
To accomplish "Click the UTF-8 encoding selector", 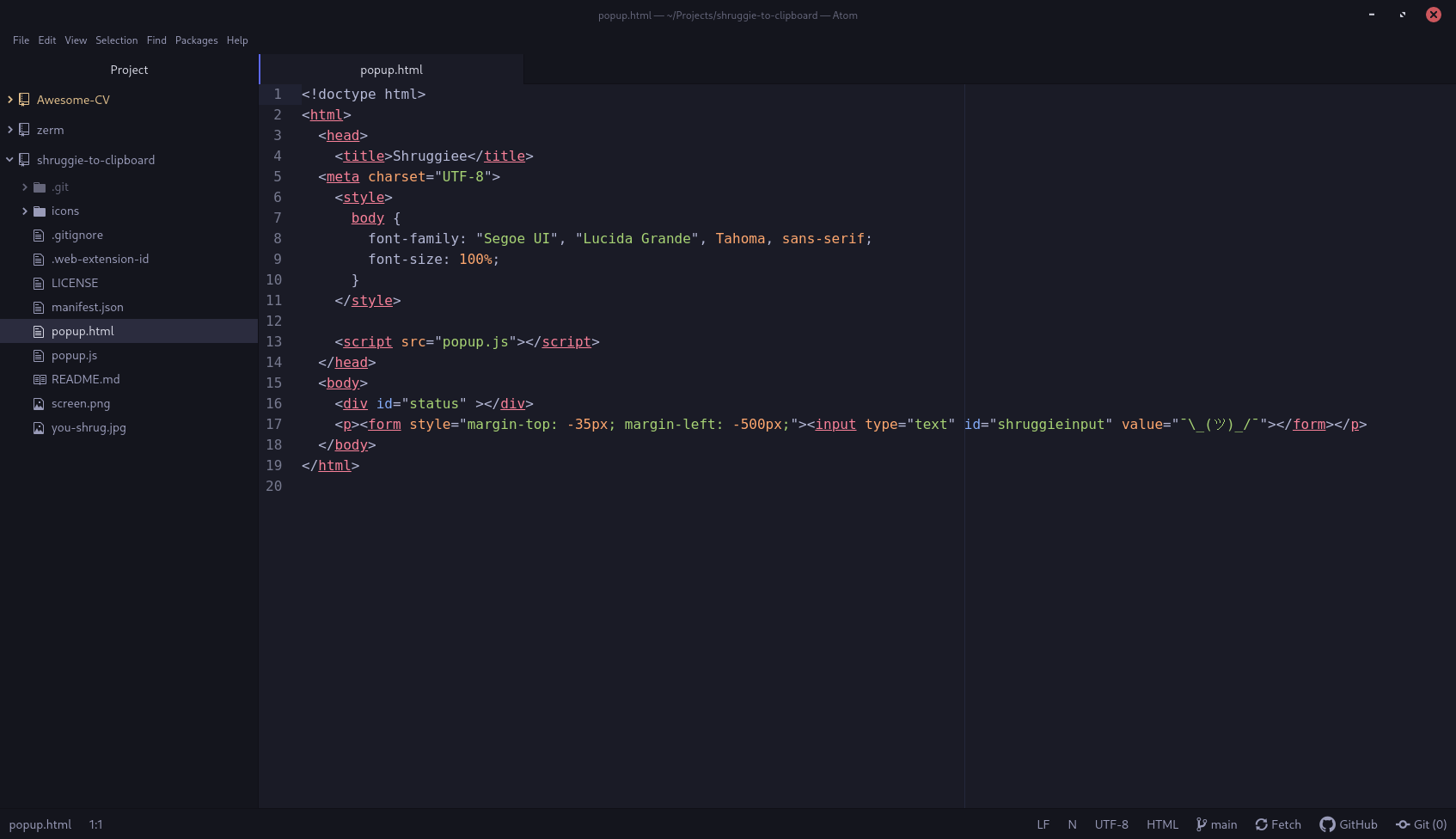I will pos(1111,824).
